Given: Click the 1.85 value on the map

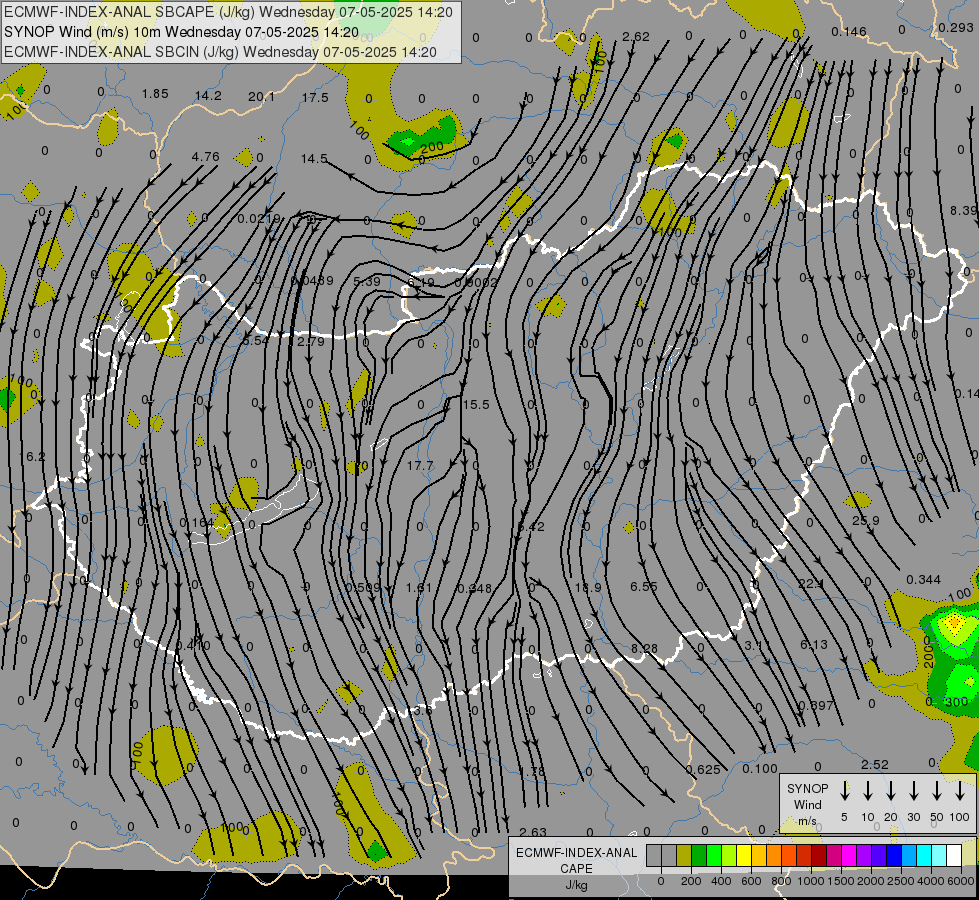Looking at the screenshot, I should point(155,94).
